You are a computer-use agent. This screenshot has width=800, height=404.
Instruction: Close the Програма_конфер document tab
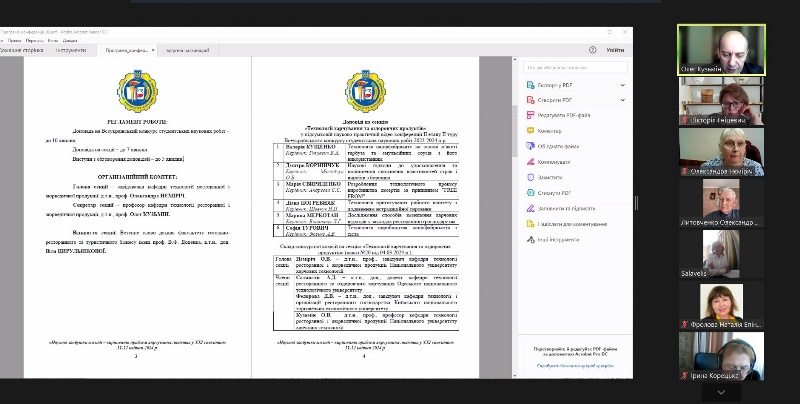click(153, 50)
